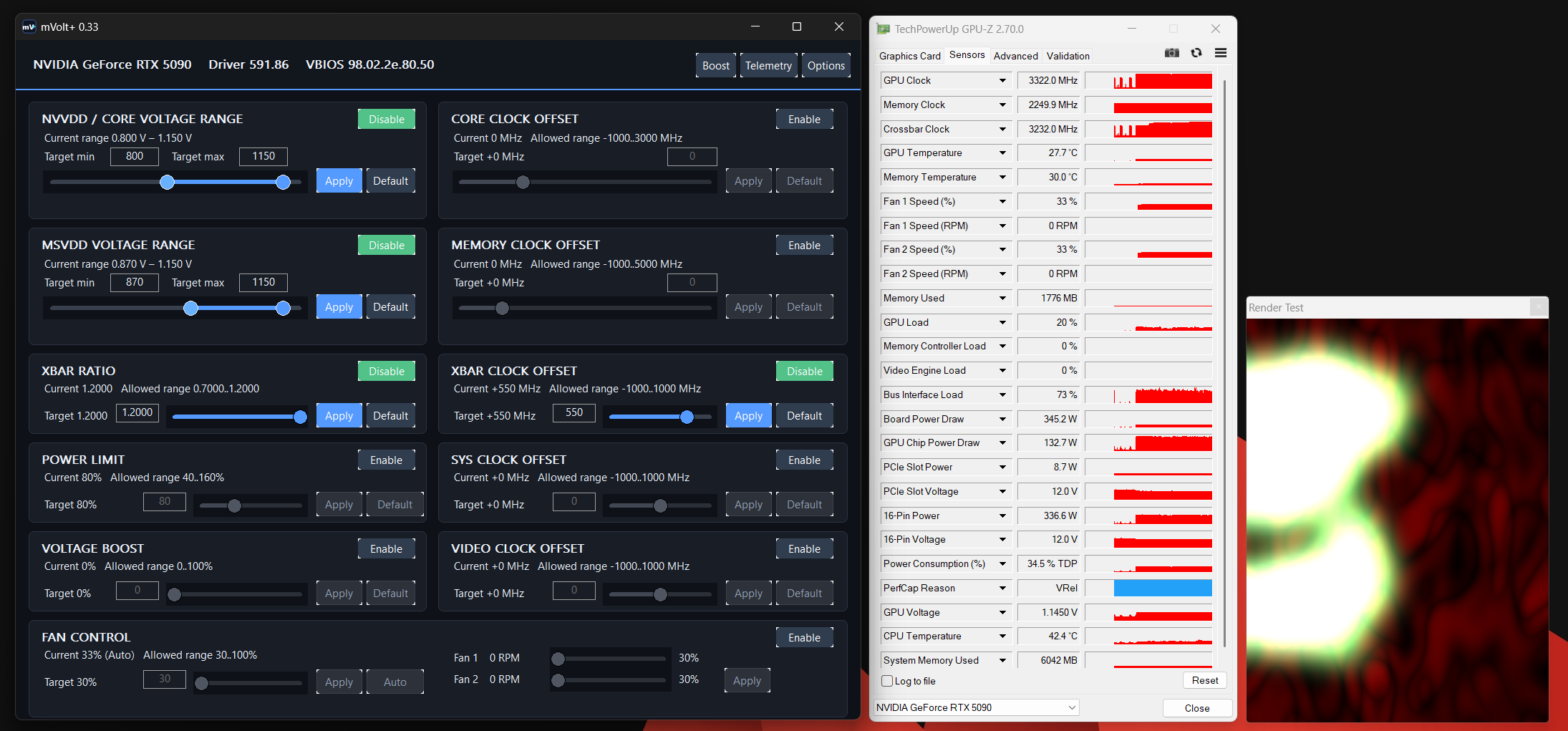1568x731 pixels.
Task: Expand the PerfCap Reason dropdown
Action: pos(1002,589)
